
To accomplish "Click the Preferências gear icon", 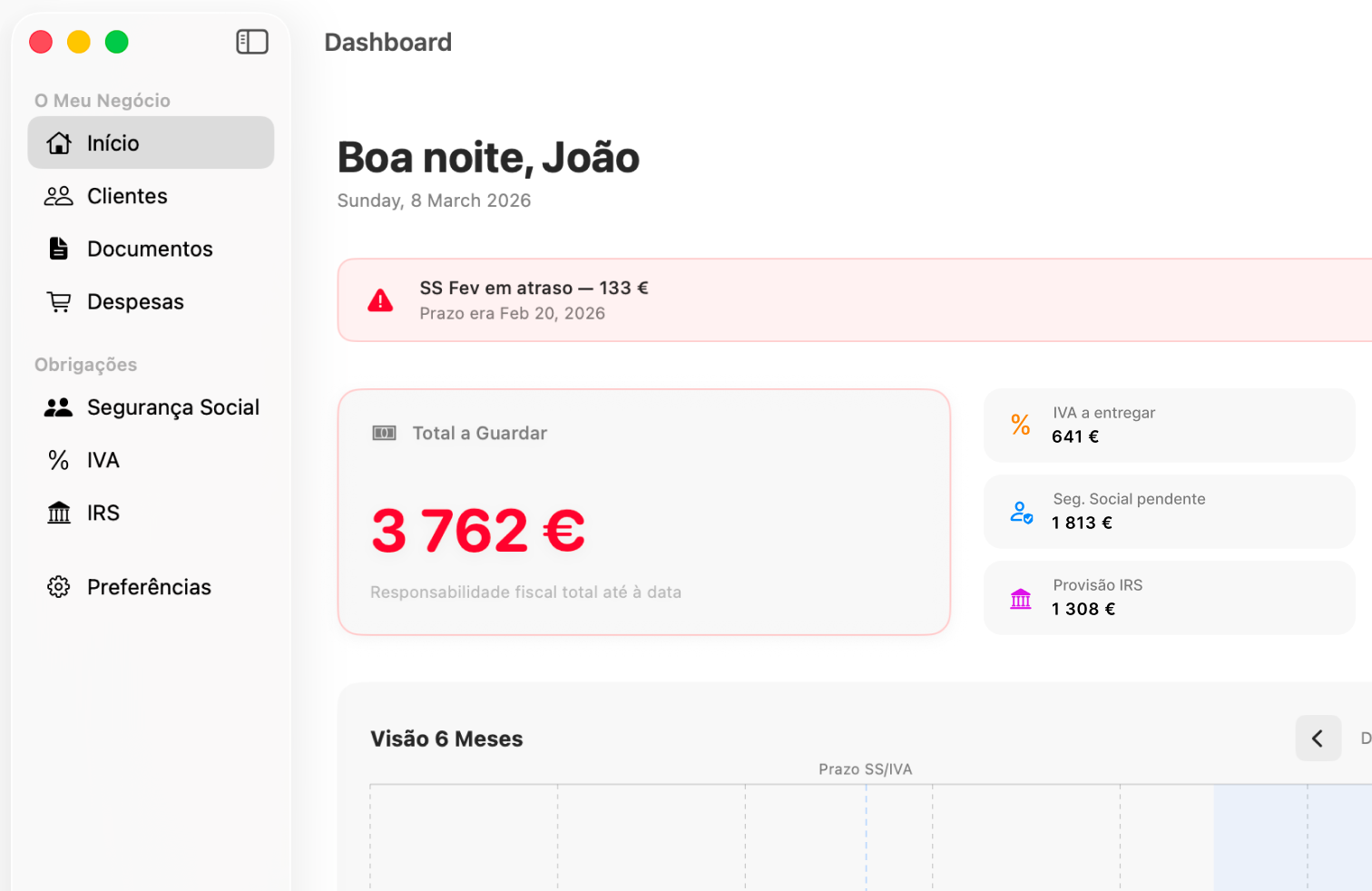I will (58, 586).
